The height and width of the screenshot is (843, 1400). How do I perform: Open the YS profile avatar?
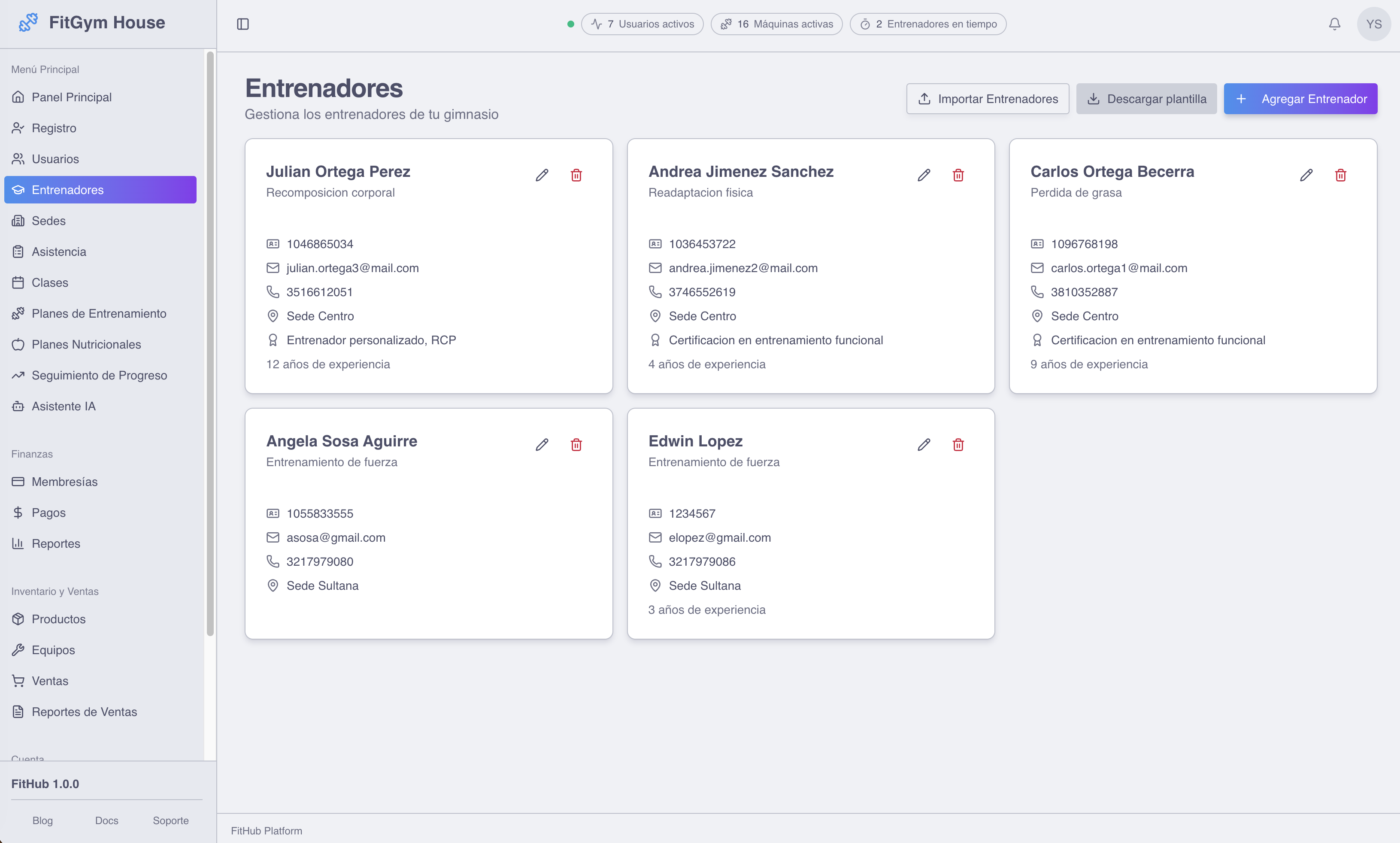pyautogui.click(x=1374, y=24)
